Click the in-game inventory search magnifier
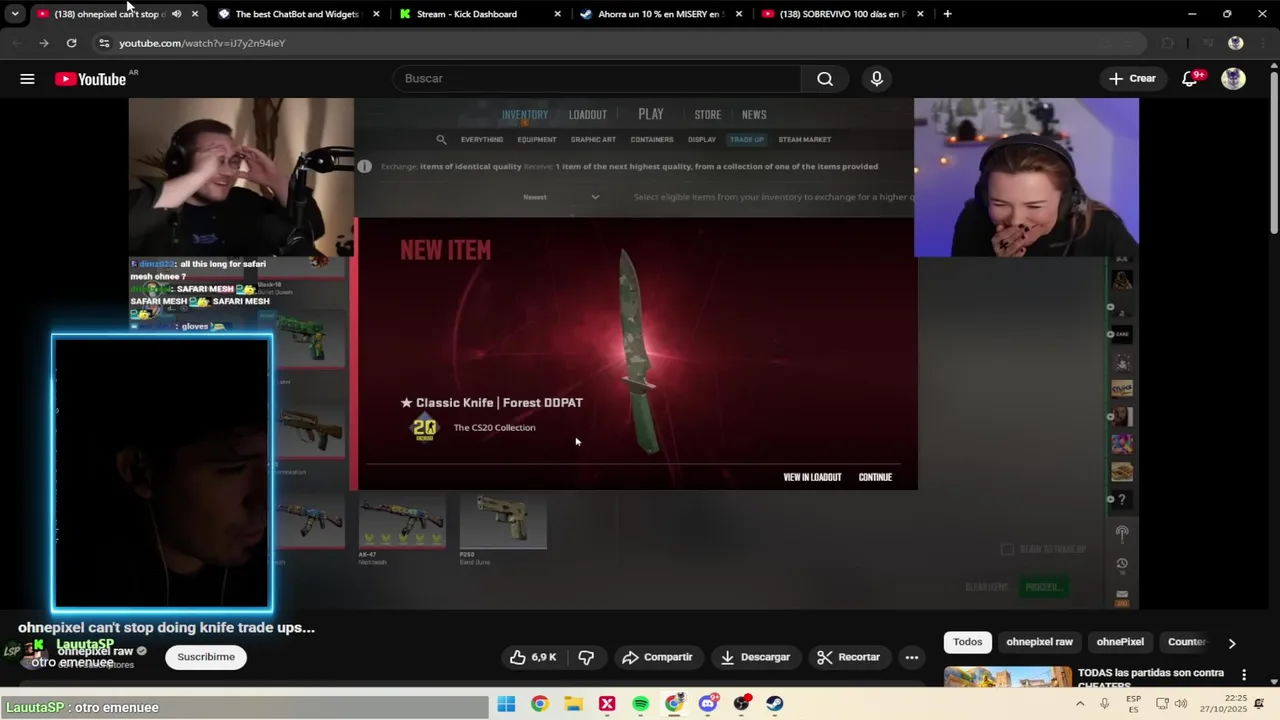Viewport: 1280px width, 720px height. pos(441,140)
